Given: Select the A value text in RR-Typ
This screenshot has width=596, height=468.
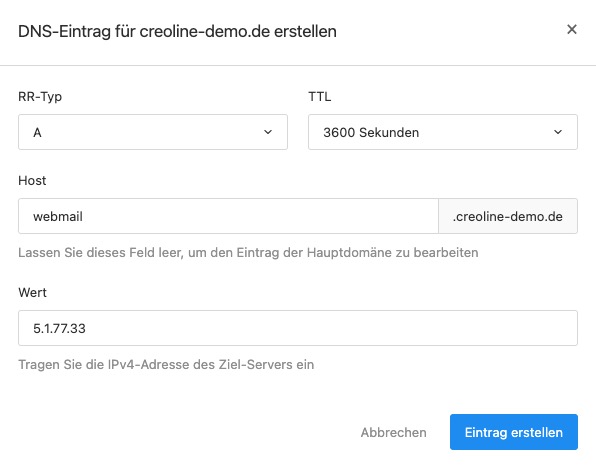Looking at the screenshot, I should tap(37, 132).
